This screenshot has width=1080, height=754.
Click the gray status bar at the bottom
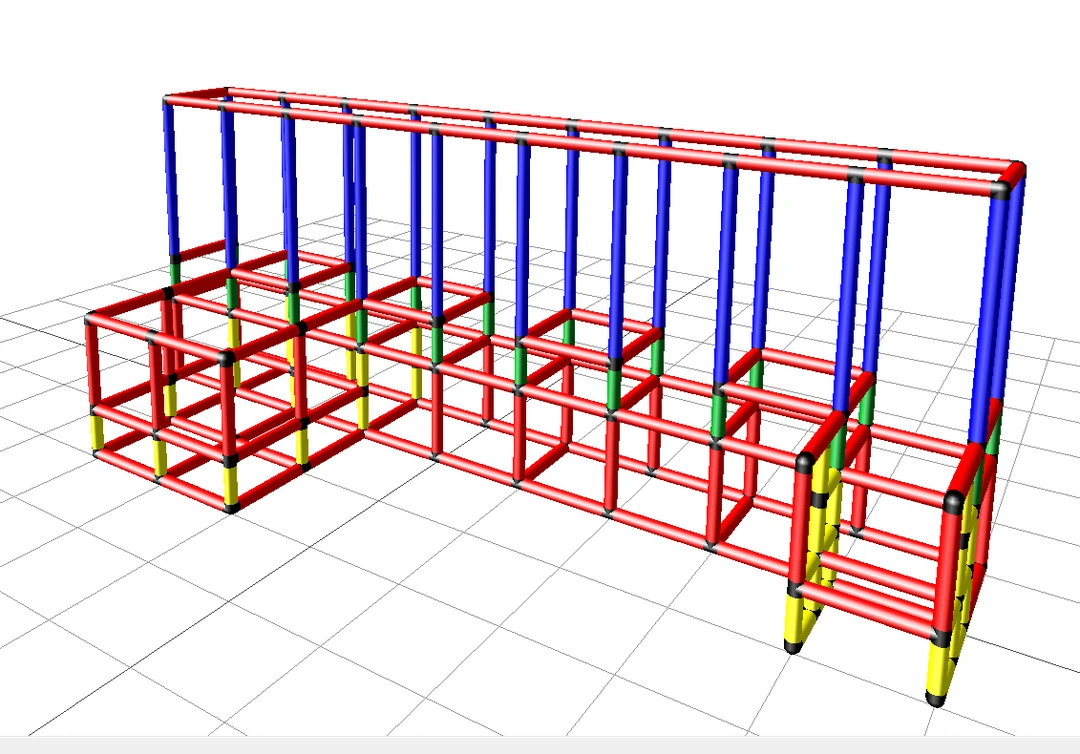[540, 746]
